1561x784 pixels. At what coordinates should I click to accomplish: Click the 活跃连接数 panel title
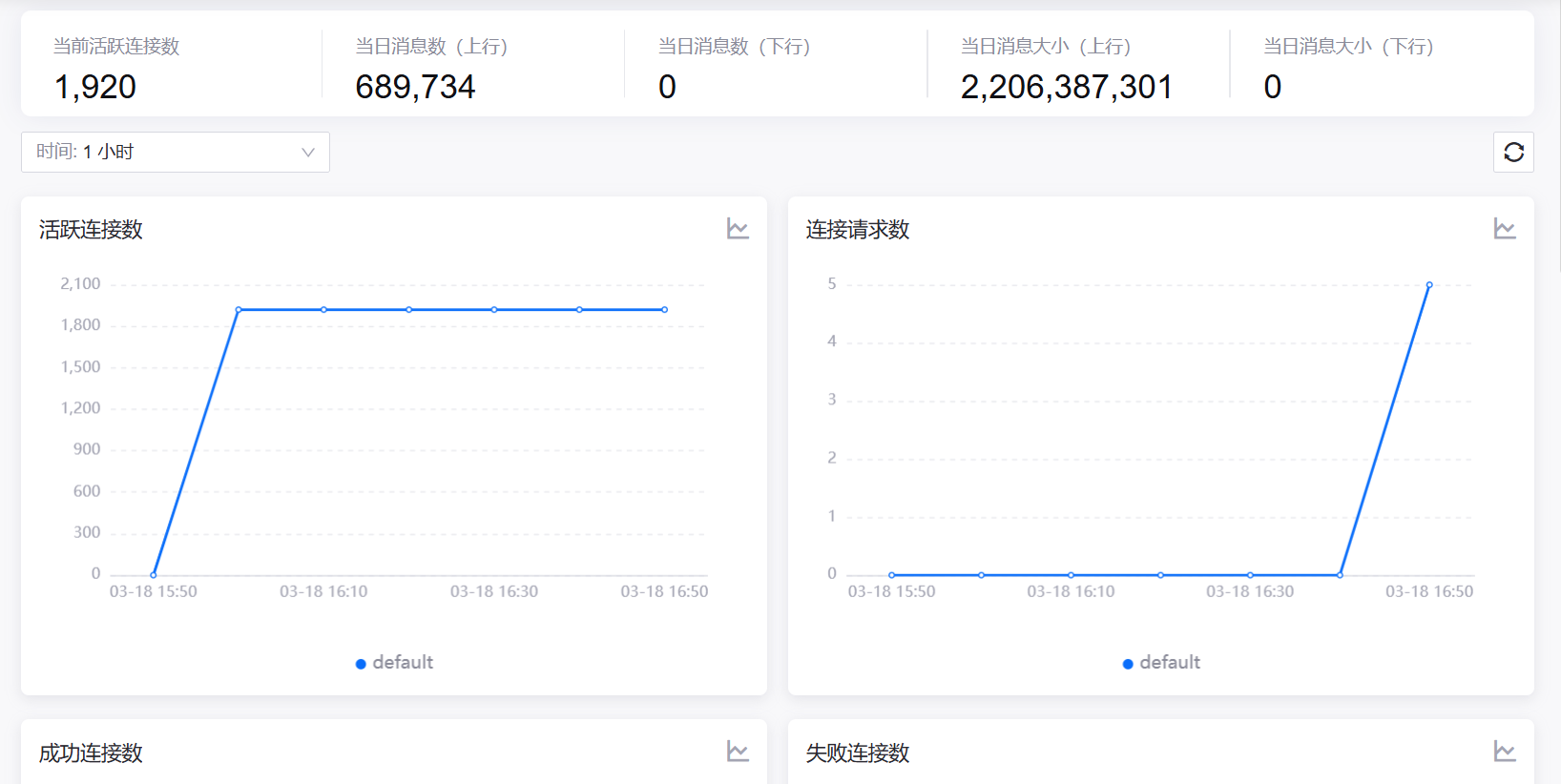click(91, 230)
